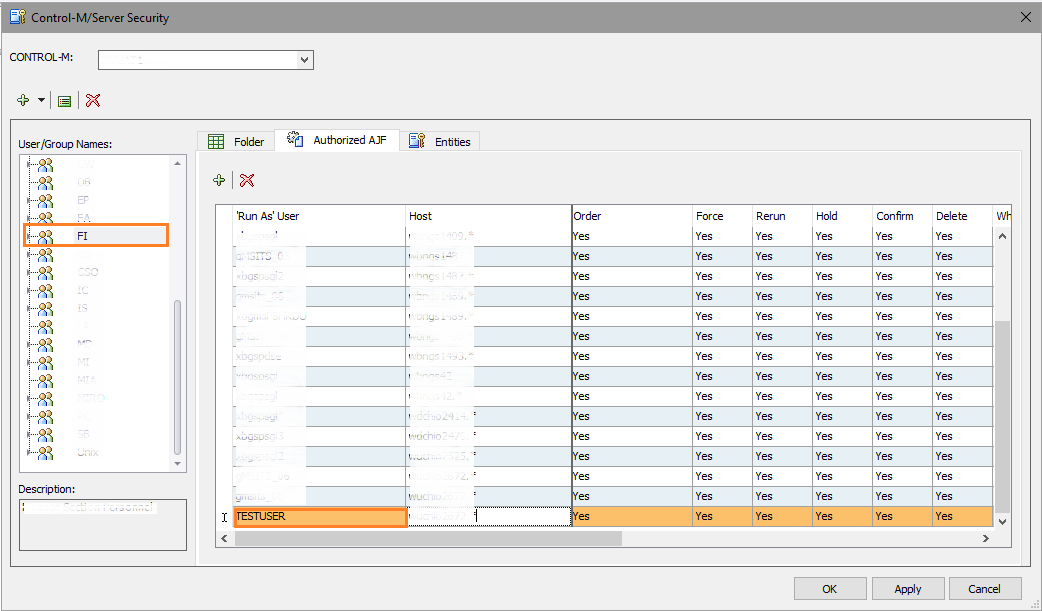Click the top toolbar red delete icon

point(93,100)
